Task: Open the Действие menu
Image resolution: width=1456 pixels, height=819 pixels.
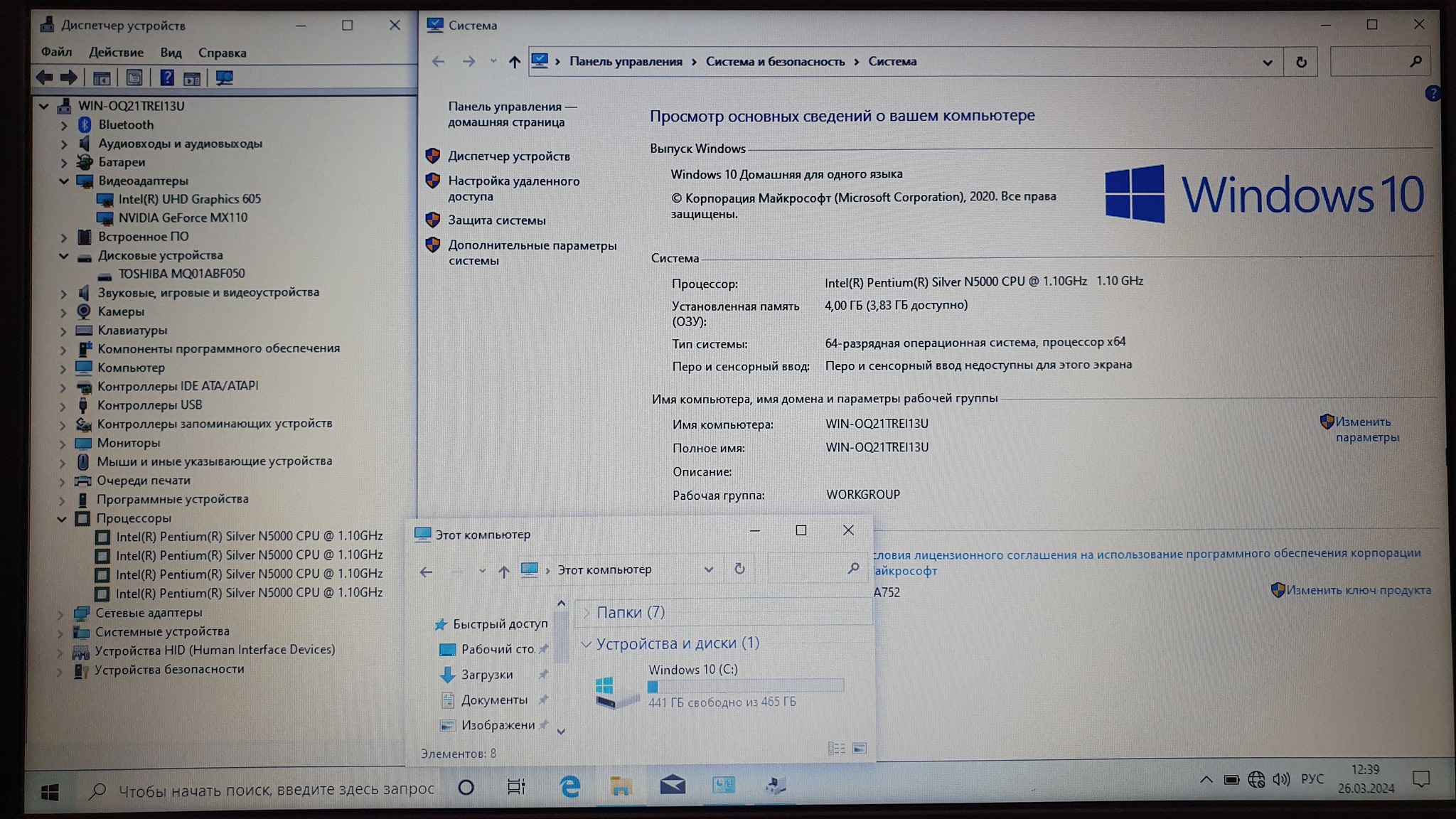Action: coord(116,53)
